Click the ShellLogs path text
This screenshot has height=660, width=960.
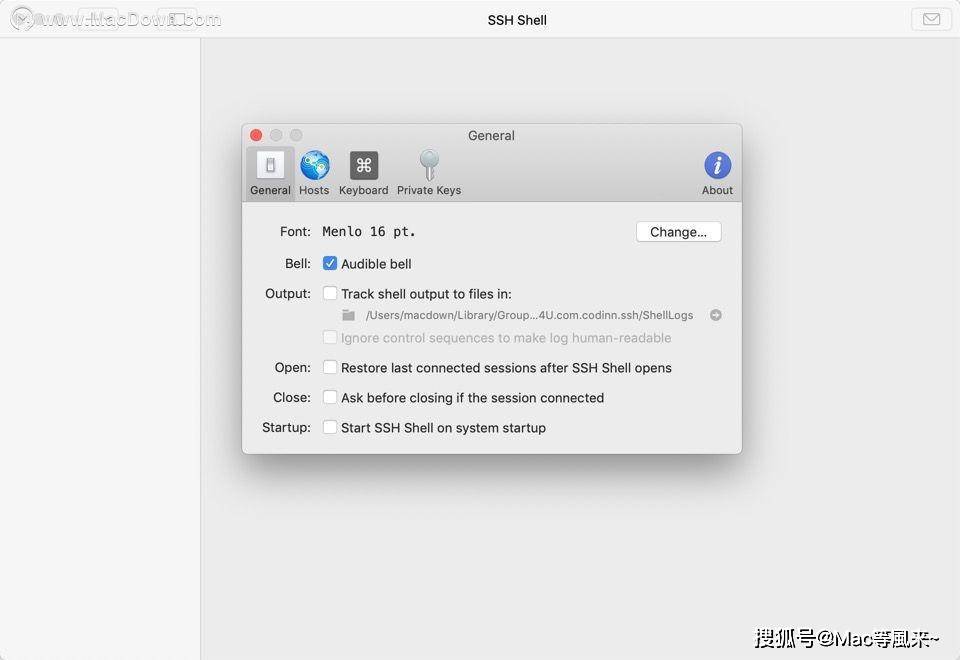(x=529, y=315)
